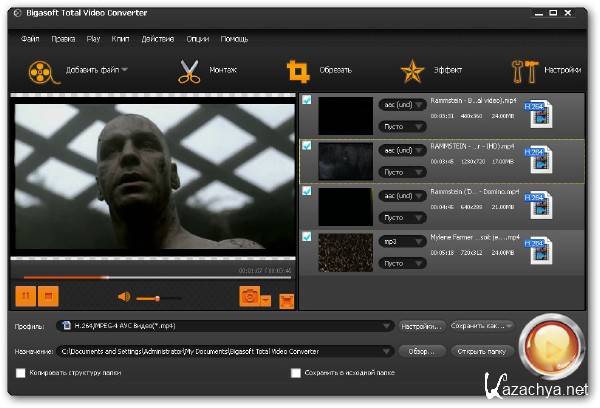Mute audio using the speaker icon
The image size is (600, 408).
click(124, 297)
